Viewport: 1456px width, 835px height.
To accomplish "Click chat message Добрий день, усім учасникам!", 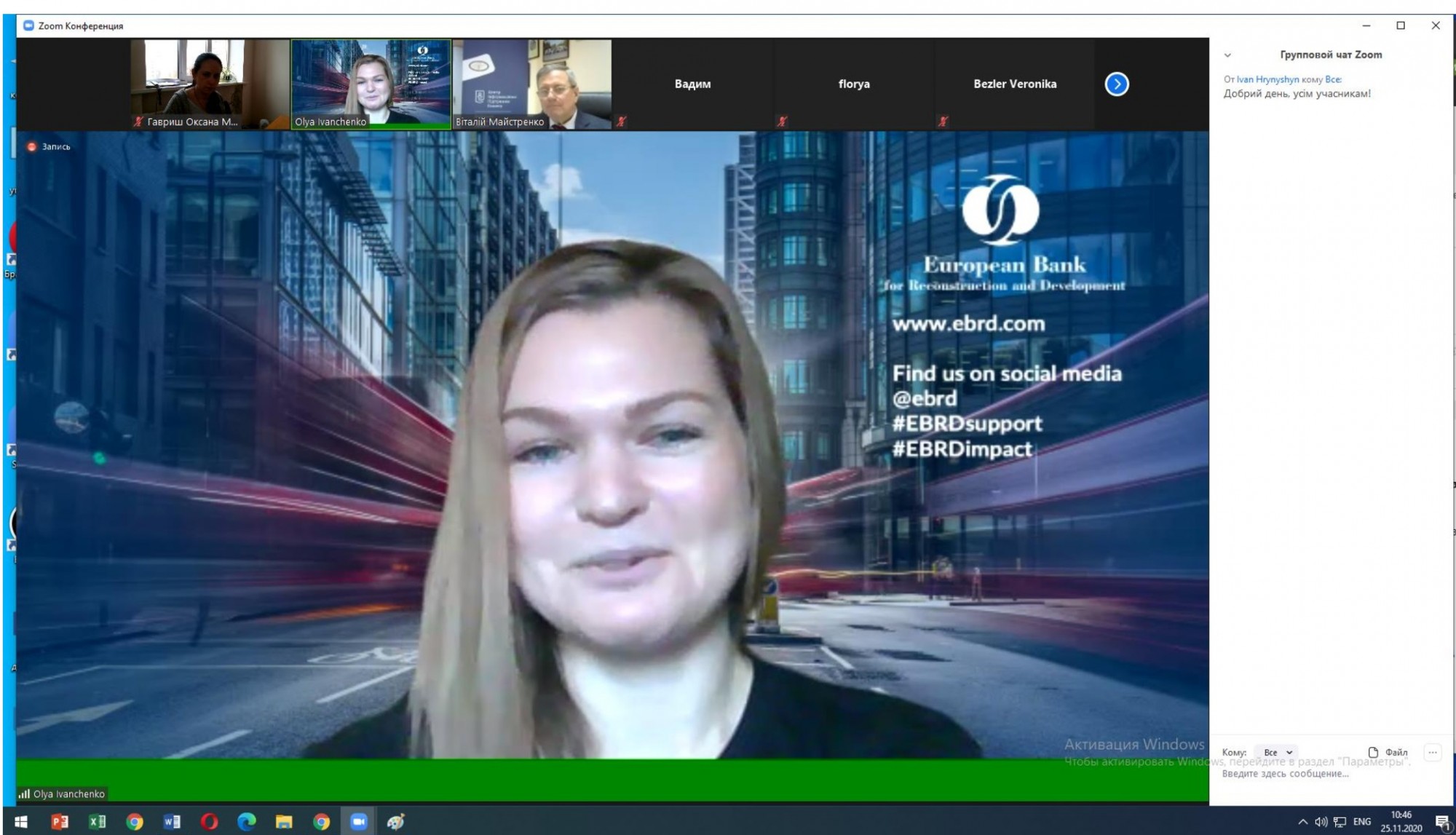I will point(1297,93).
